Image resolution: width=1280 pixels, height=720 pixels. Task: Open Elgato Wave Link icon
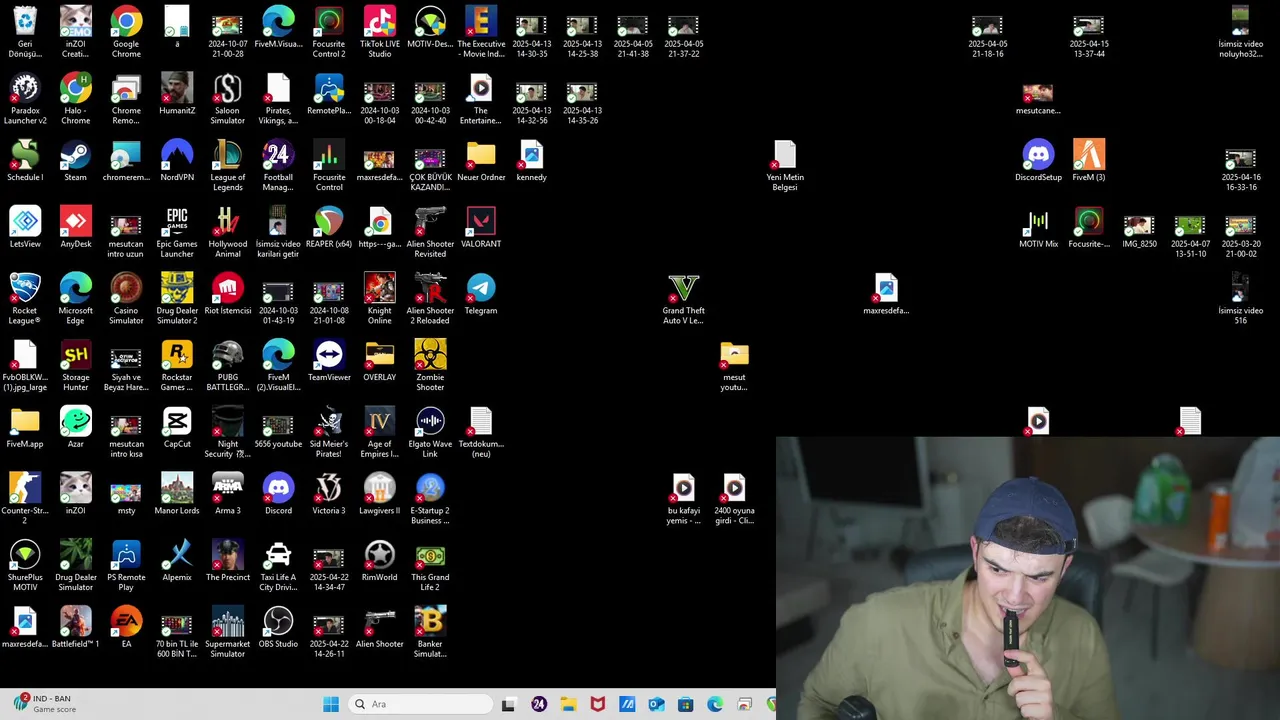430,432
